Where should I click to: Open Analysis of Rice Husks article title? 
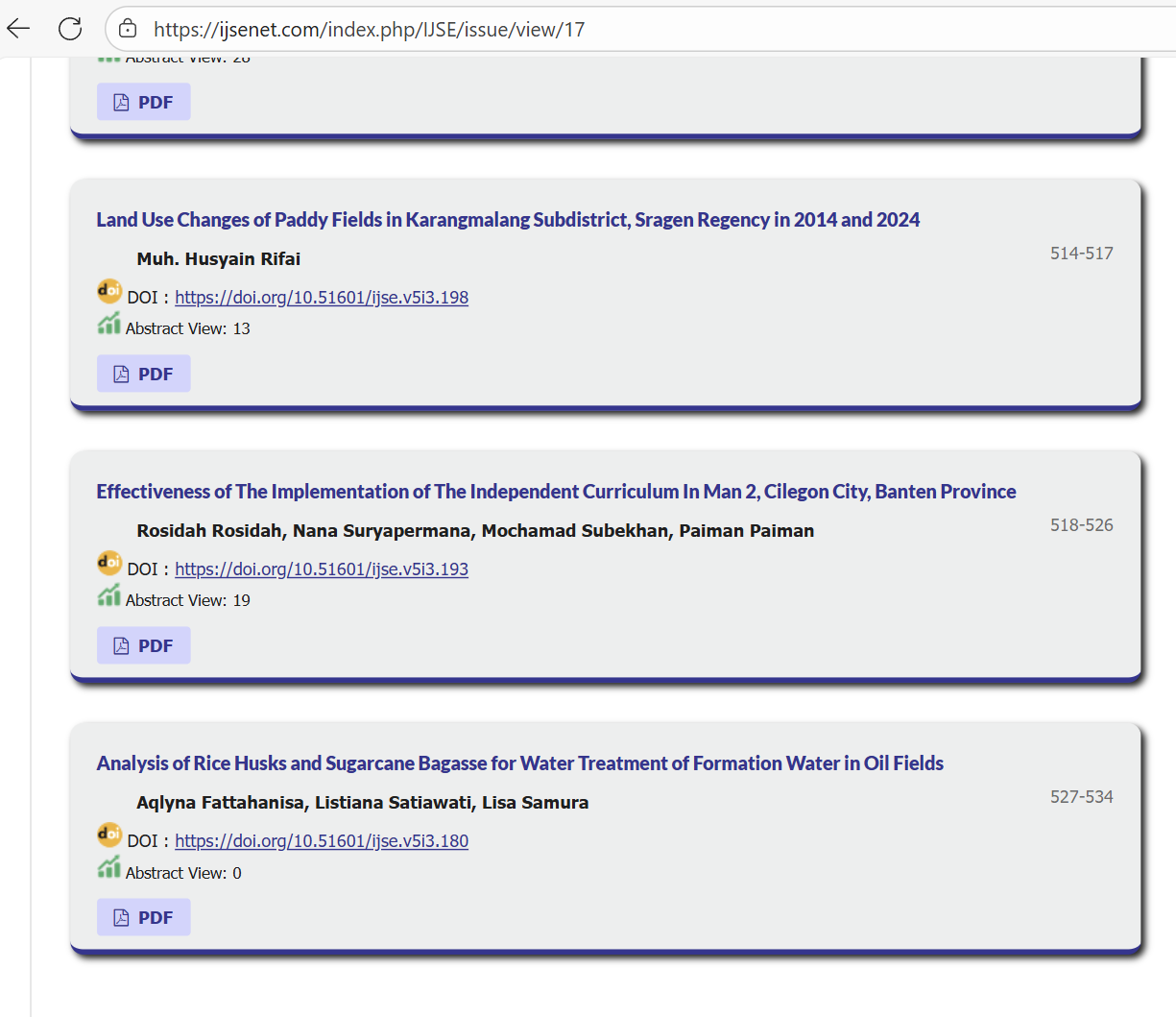point(519,763)
